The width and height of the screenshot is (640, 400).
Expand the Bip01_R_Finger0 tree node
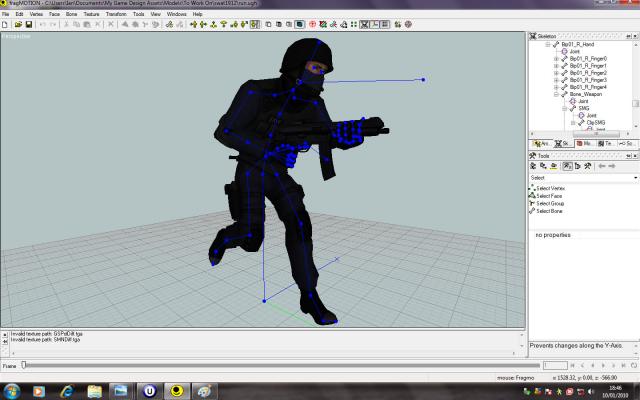556,59
